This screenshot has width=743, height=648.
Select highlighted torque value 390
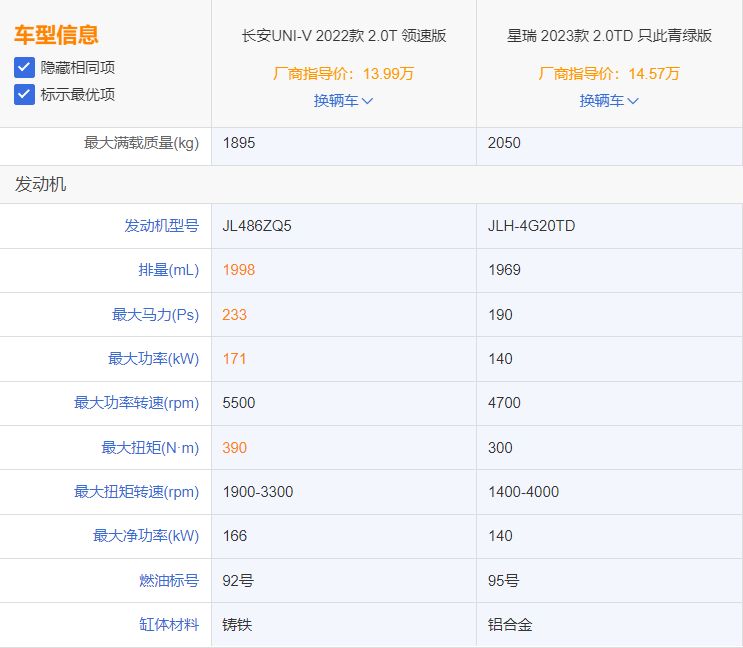tap(235, 448)
